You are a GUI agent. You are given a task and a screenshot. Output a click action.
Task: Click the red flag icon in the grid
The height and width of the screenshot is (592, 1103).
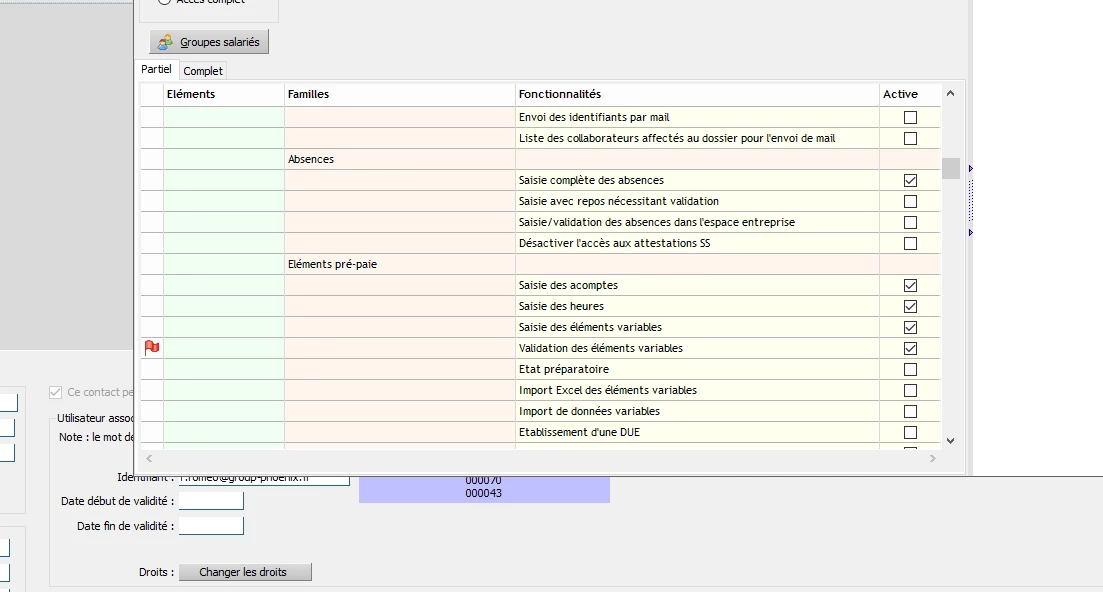pyautogui.click(x=152, y=348)
